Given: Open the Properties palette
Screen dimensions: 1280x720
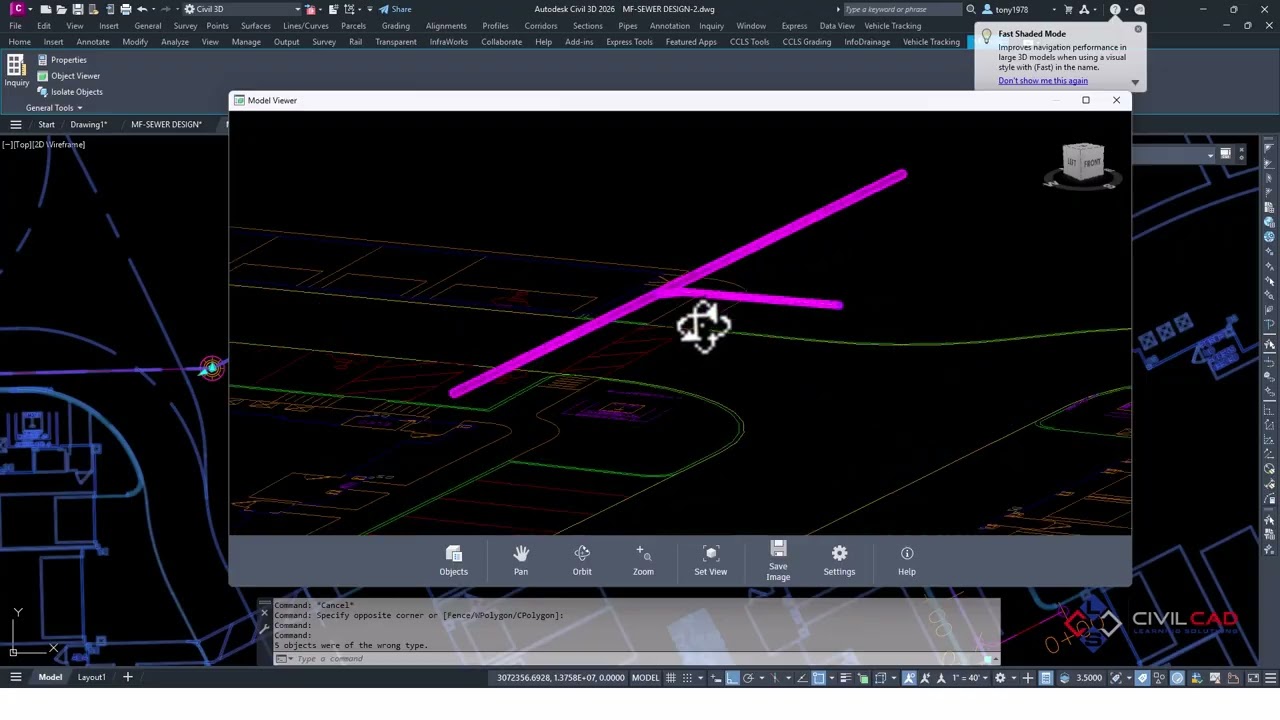Looking at the screenshot, I should 62,60.
